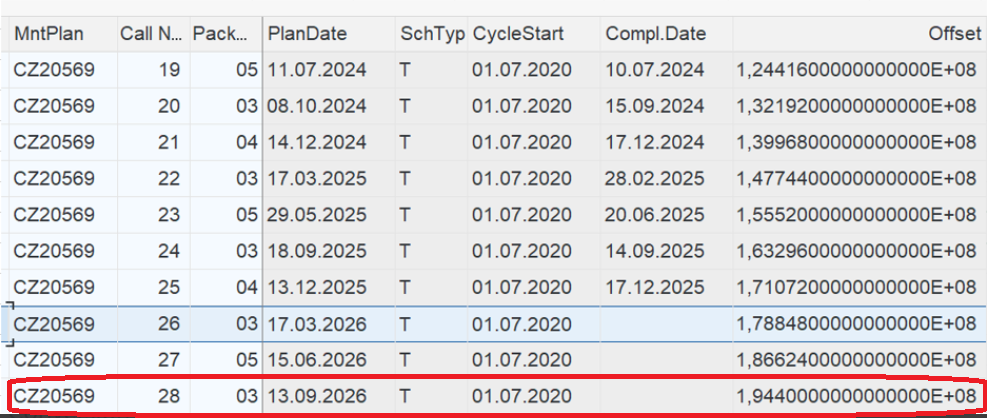Click the offset value 1,6329600000000000E+08
Screen dimensions: 987x418
tap(856, 251)
